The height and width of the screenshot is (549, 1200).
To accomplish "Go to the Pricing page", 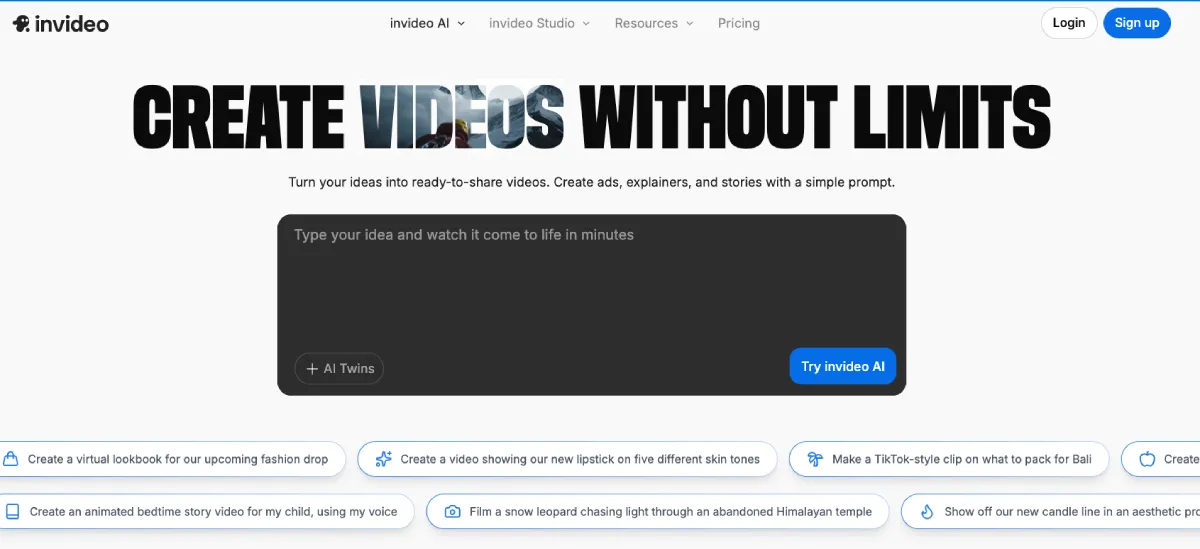I will tap(738, 23).
